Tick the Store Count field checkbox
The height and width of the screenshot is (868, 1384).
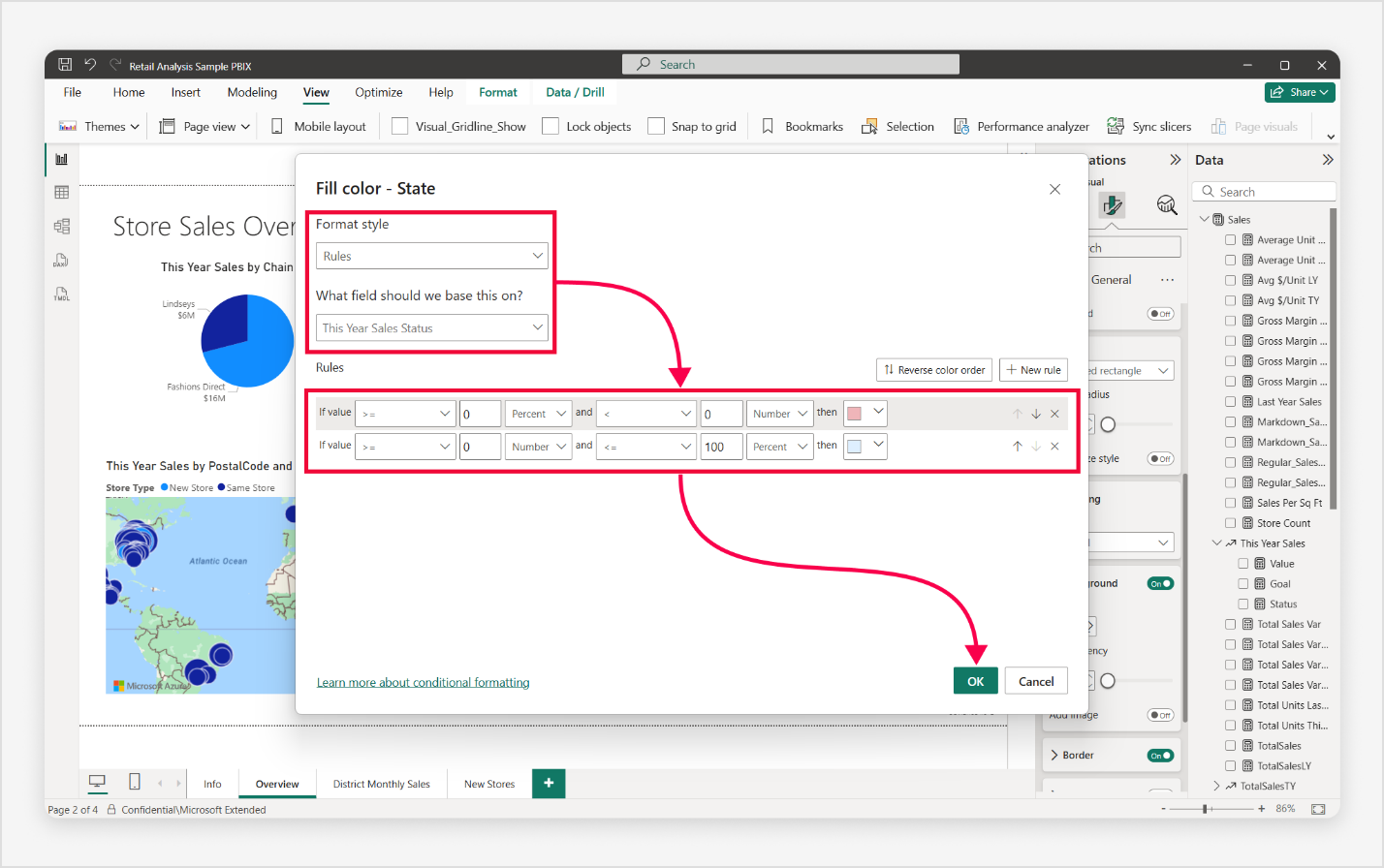[x=1231, y=523]
